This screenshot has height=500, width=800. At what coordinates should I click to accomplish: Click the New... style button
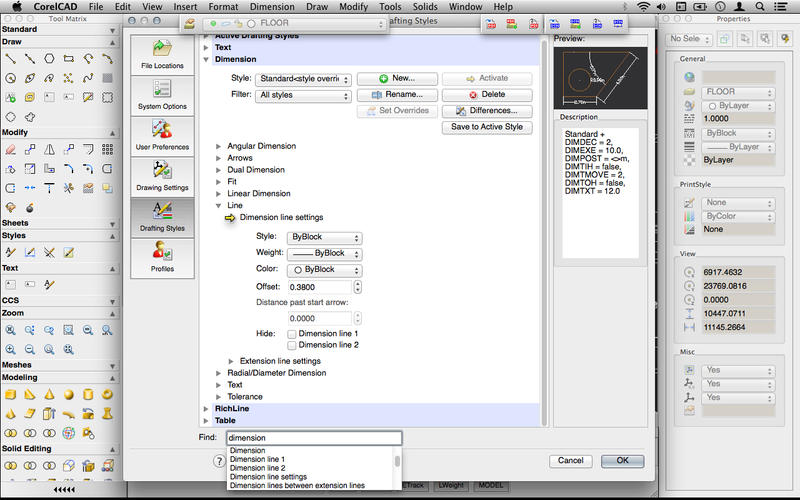point(395,78)
